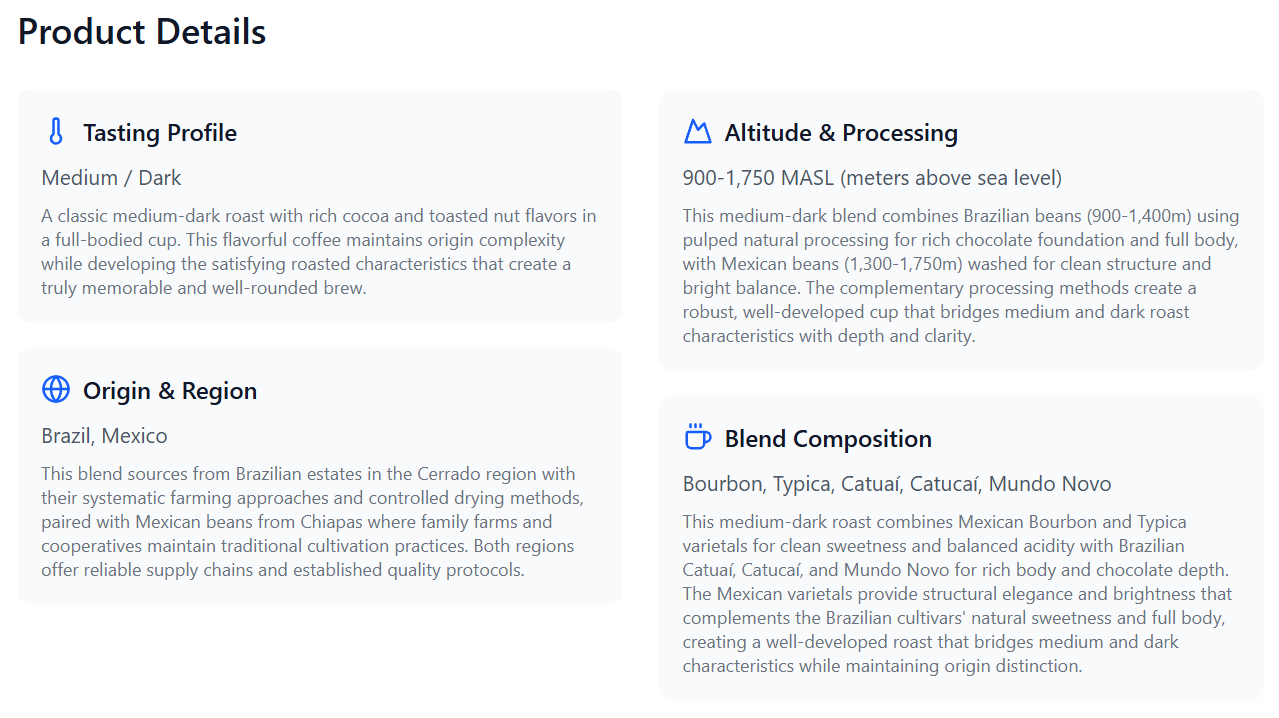Screen dimensions: 1279x718
Task: Select the Tasting Profile heading
Action: [160, 133]
